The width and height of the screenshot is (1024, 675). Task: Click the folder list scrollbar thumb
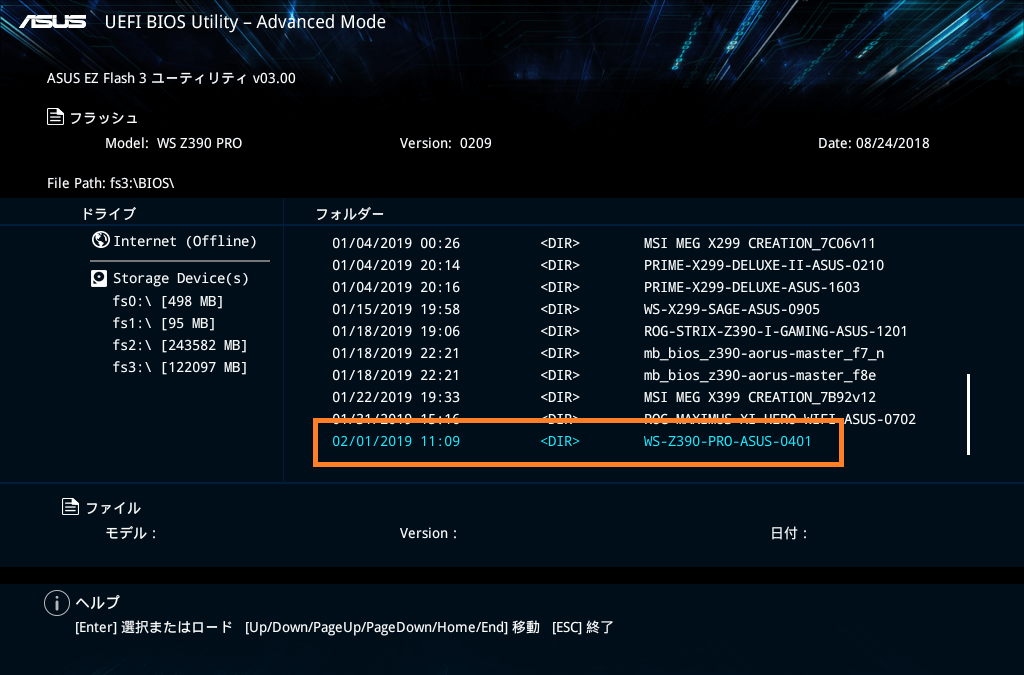click(x=968, y=414)
